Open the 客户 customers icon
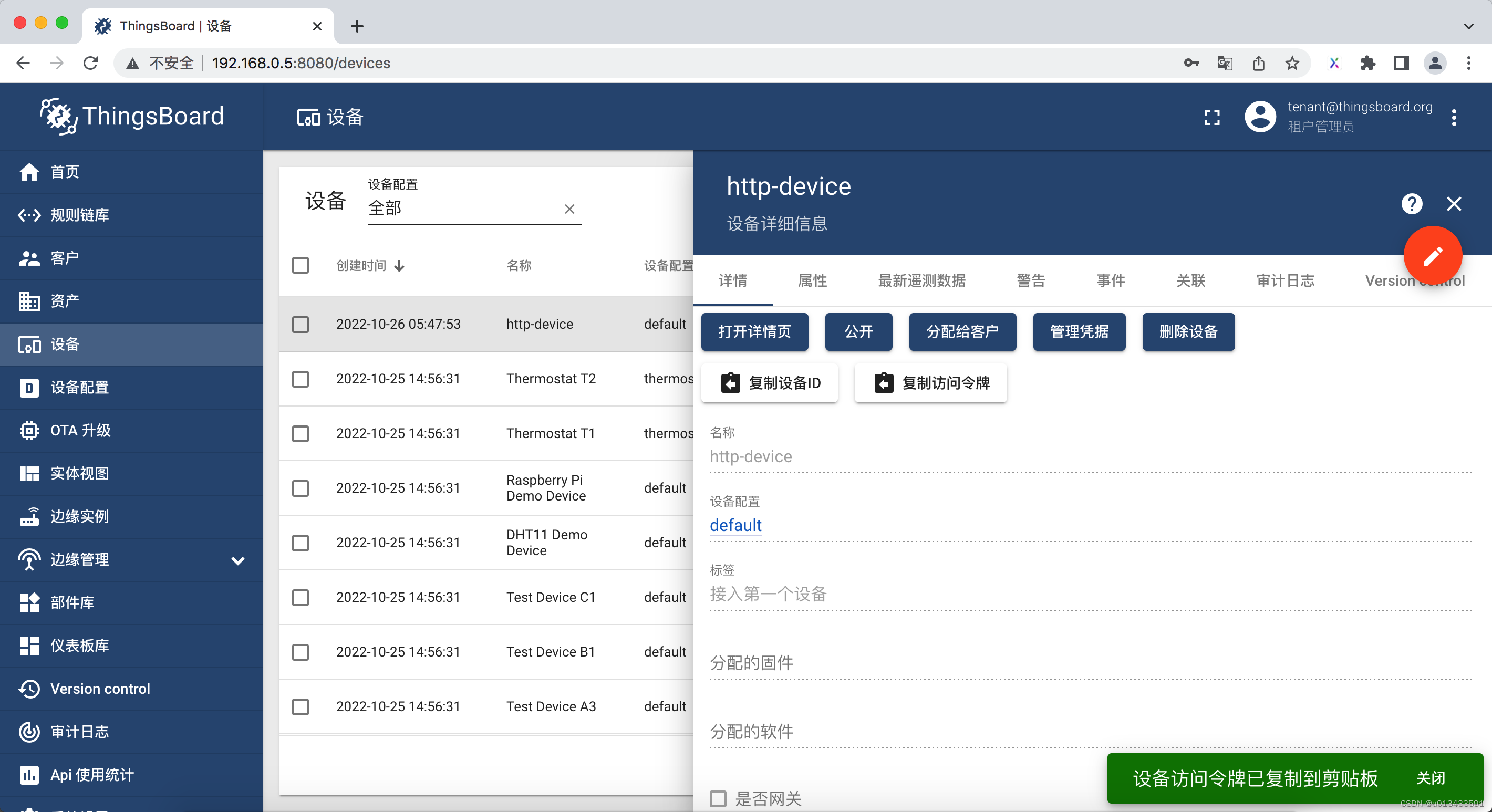The width and height of the screenshot is (1492, 812). click(x=29, y=258)
